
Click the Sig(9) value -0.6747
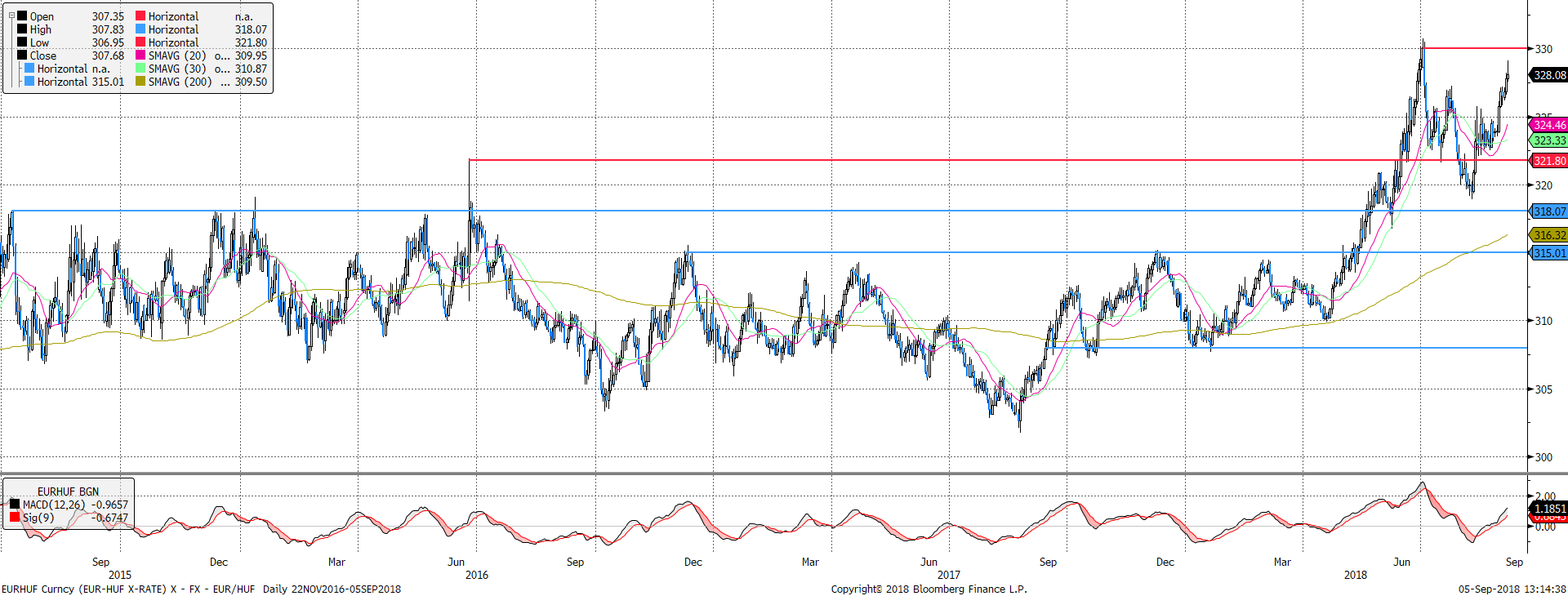click(x=109, y=518)
